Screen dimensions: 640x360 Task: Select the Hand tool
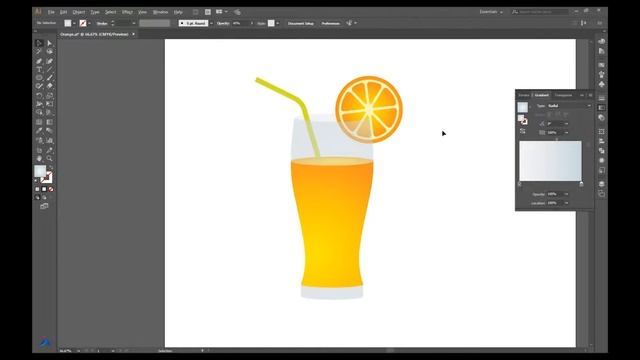(39, 158)
